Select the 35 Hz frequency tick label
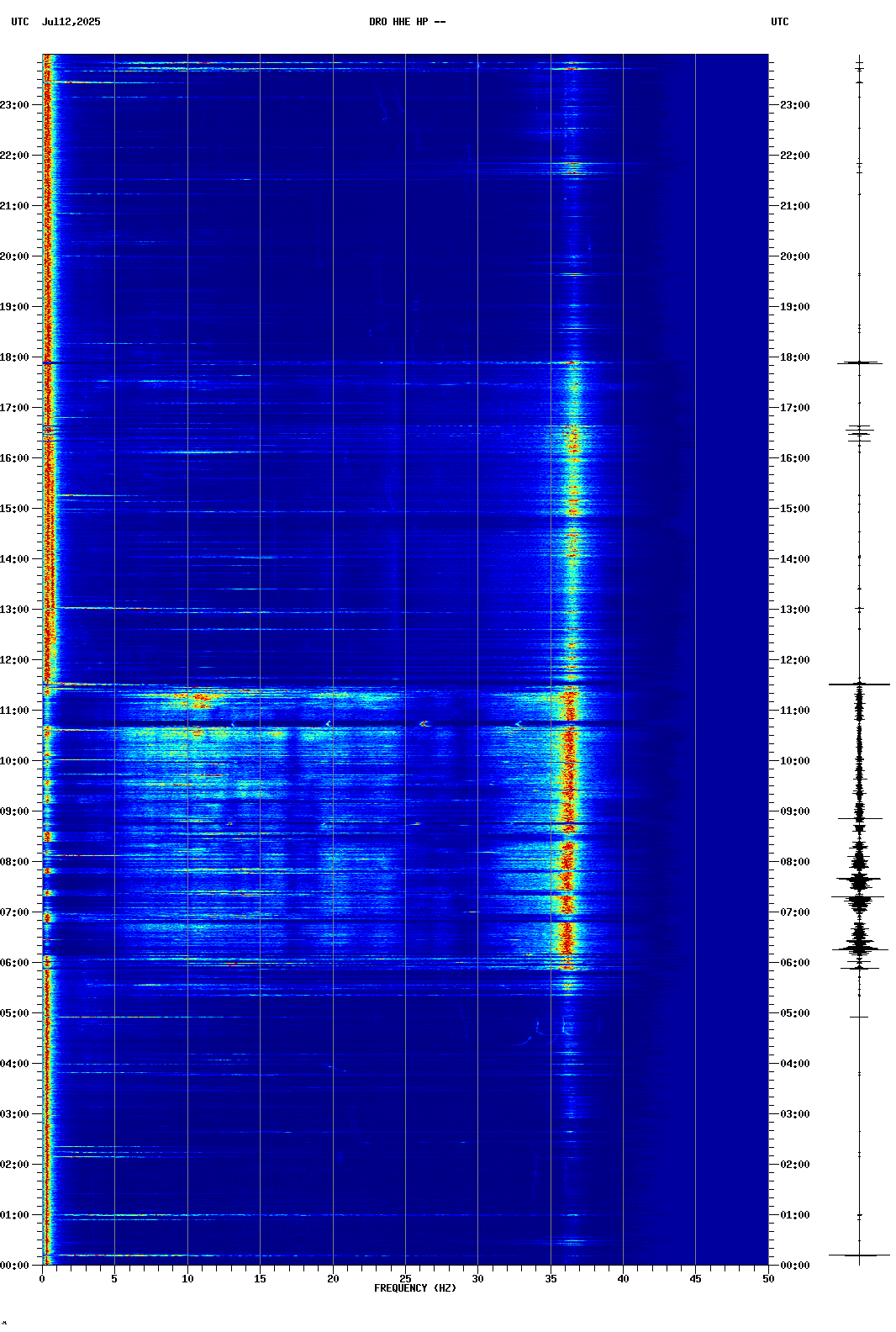 point(551,1279)
